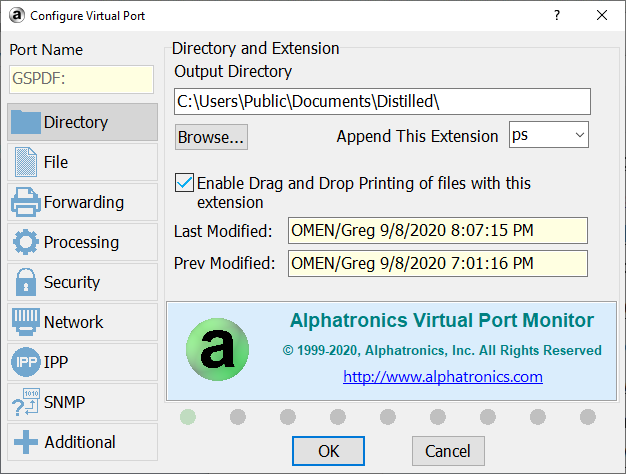Disable Drag and Drop Printing checkbox
626x474 pixels.
pyautogui.click(x=184, y=184)
